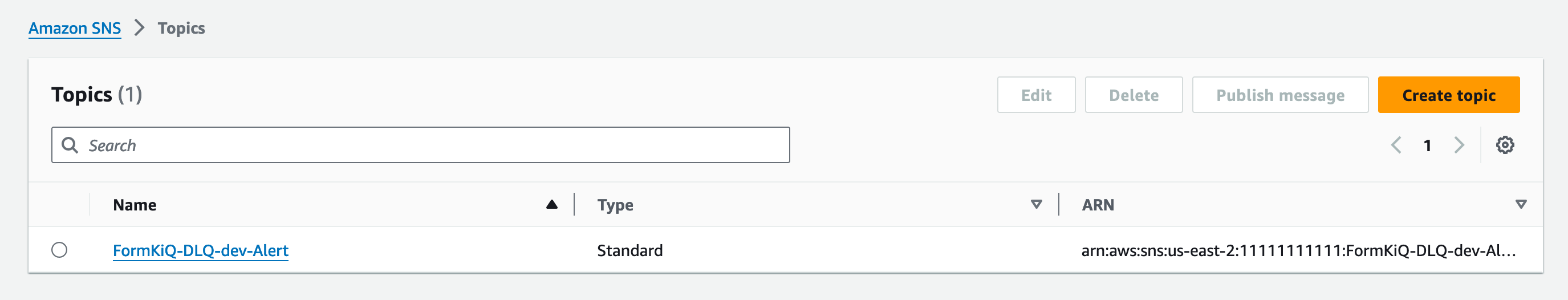Open the table preferences gear icon

click(x=1505, y=145)
